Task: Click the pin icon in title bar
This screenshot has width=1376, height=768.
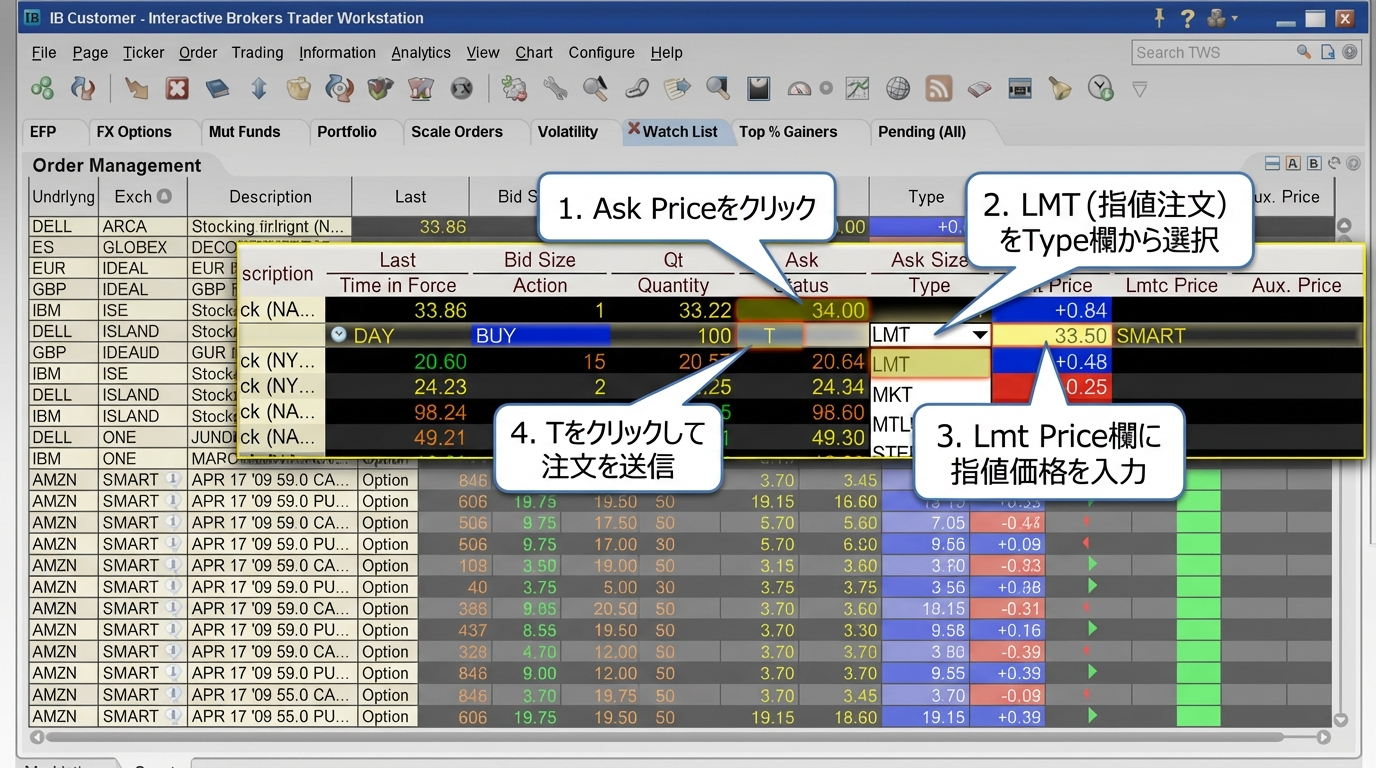Action: click(x=1160, y=17)
